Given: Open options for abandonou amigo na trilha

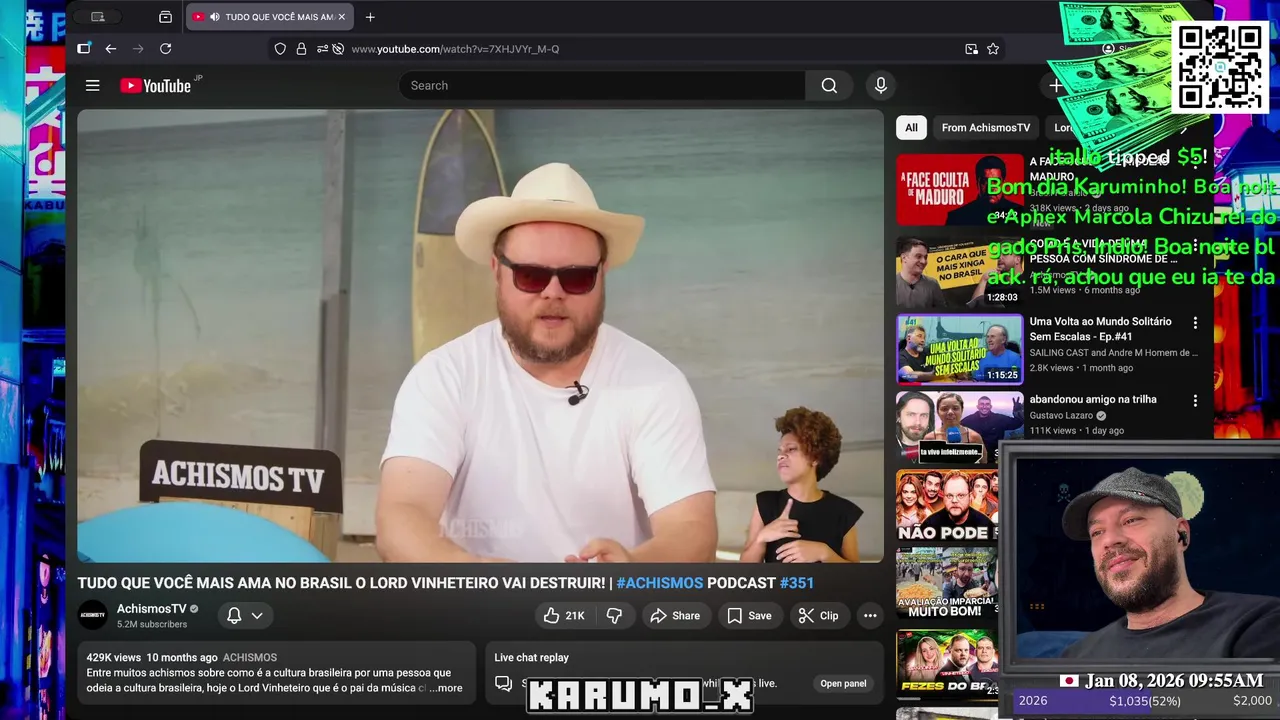Looking at the screenshot, I should click(1195, 401).
